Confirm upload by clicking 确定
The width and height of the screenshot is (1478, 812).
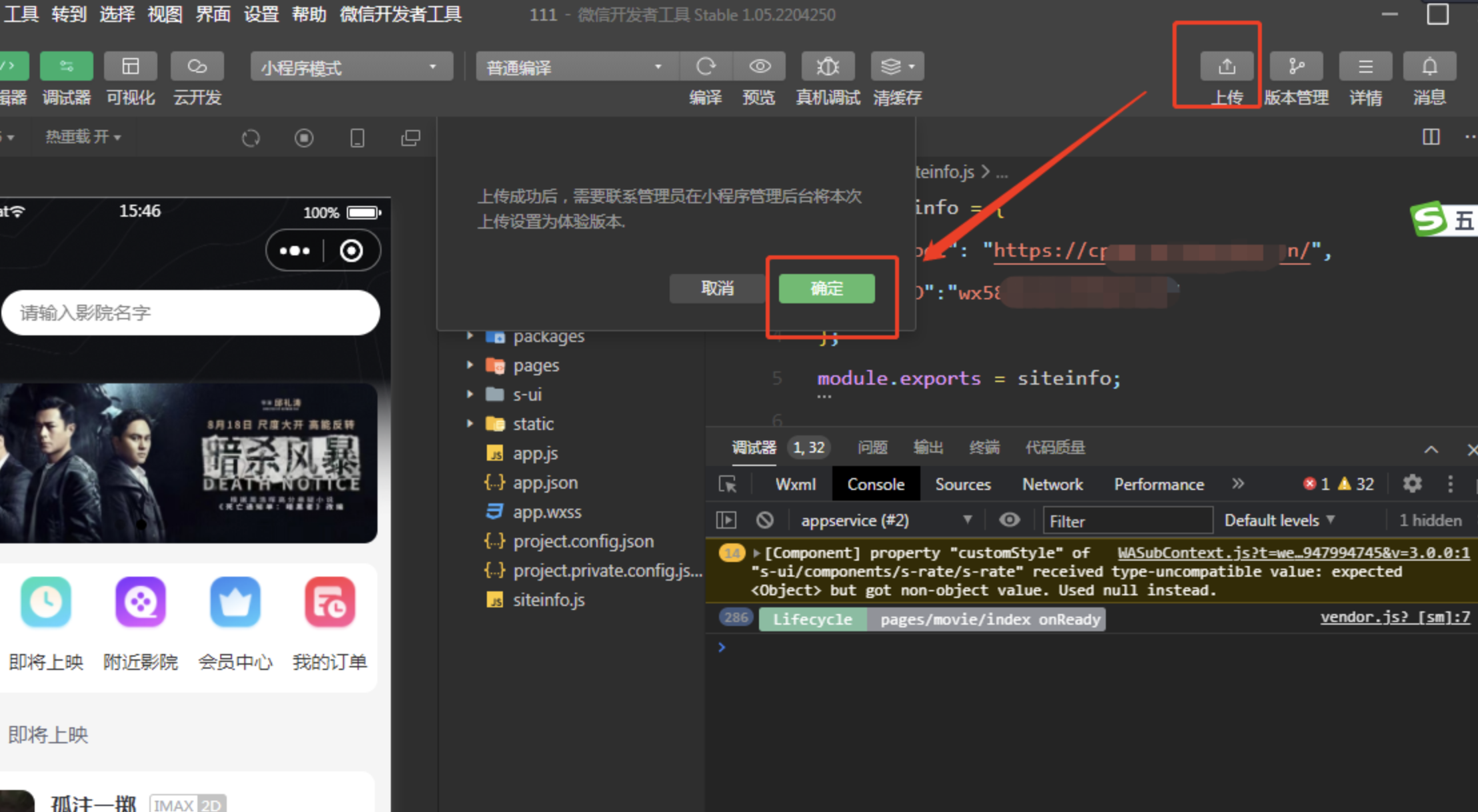click(x=826, y=289)
